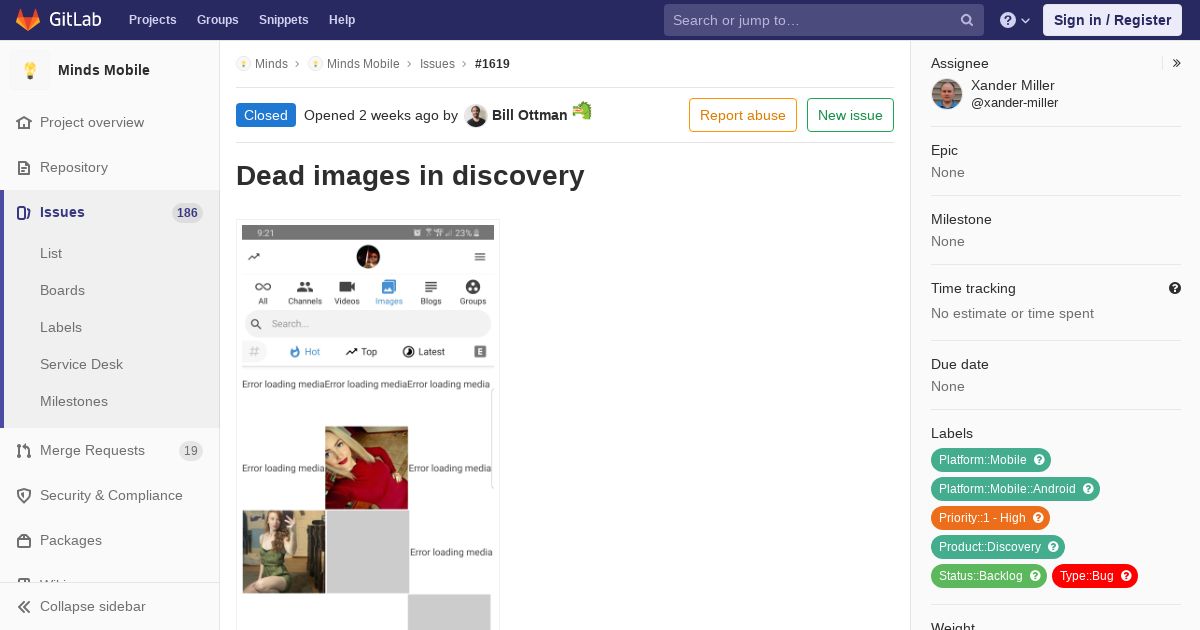Collapse the right sidebar with the double chevron
Viewport: 1200px width, 630px height.
(1177, 63)
